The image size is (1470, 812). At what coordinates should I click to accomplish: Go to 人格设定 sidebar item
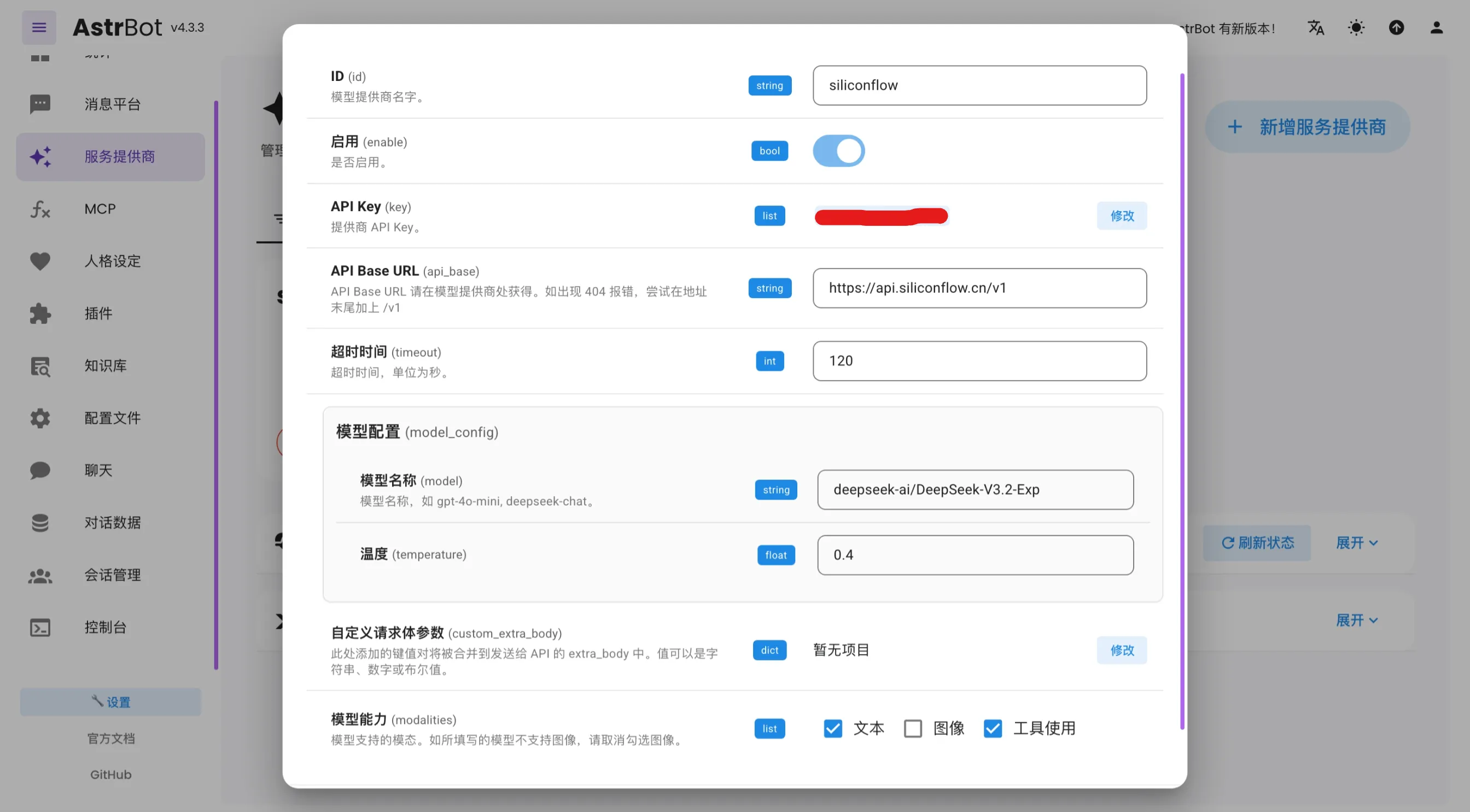113,261
